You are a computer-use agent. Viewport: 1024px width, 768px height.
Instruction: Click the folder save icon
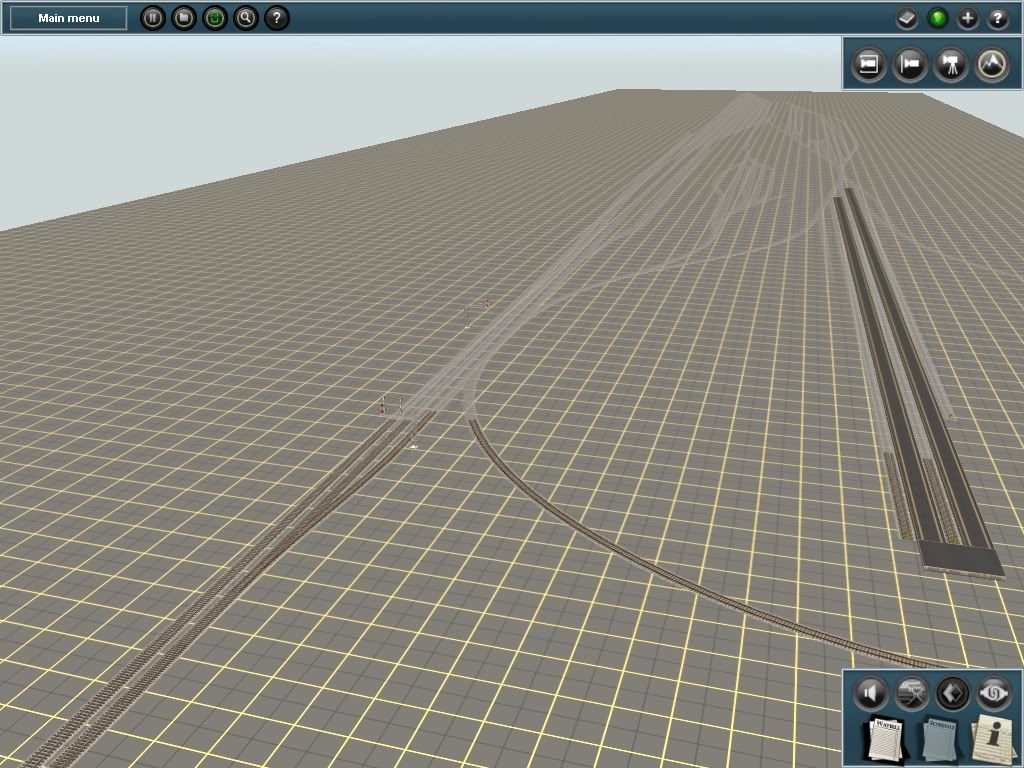[x=184, y=18]
